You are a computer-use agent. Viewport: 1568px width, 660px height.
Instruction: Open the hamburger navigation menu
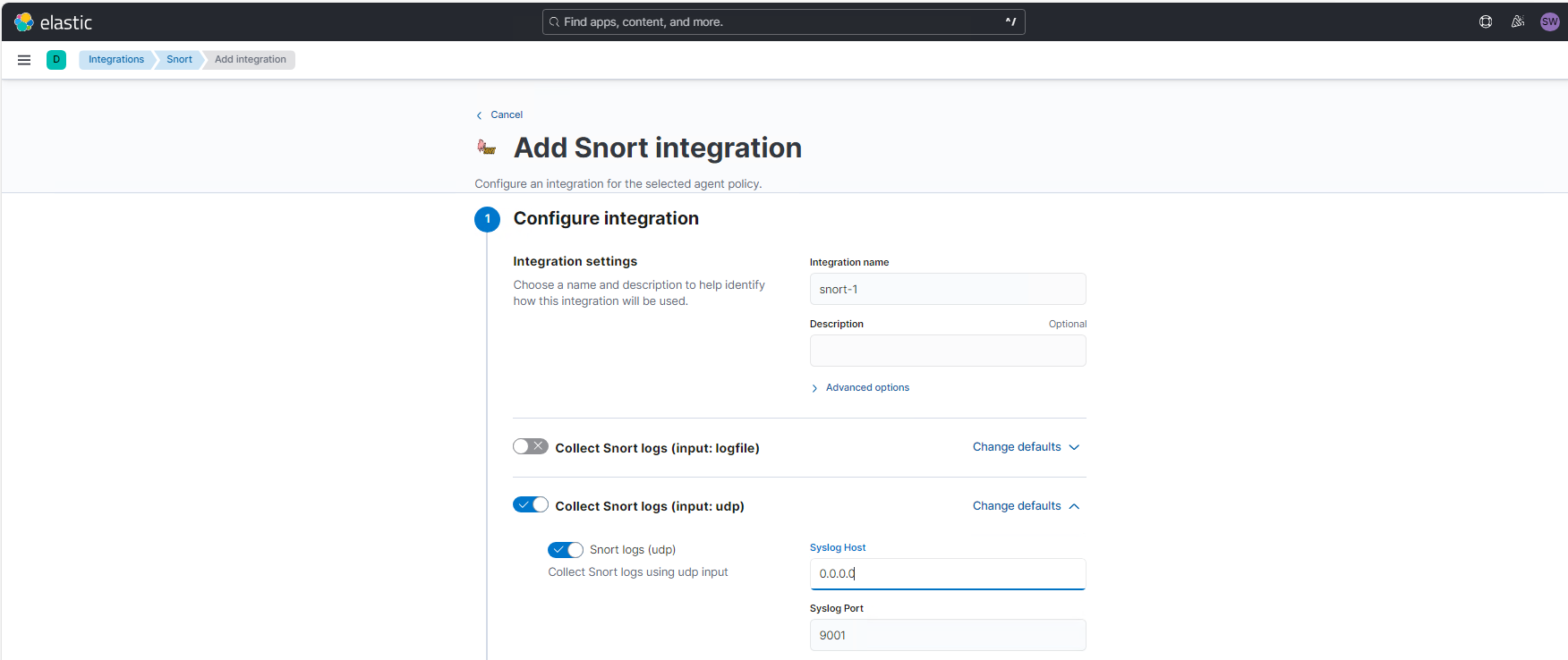coord(24,60)
